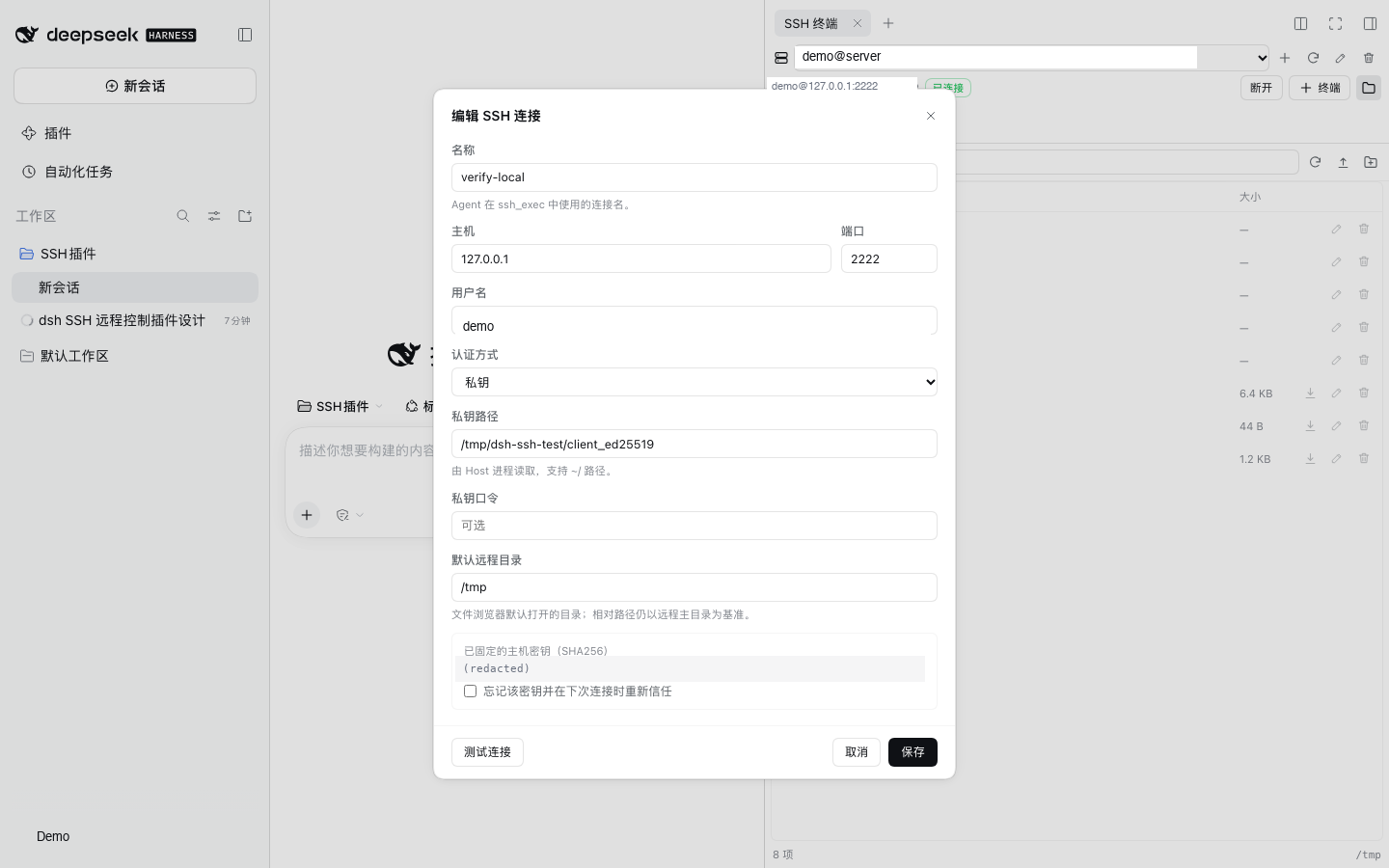Screen dimensions: 1389x868
Task: Click the 名称 field containing verify-local
Action: click(694, 177)
